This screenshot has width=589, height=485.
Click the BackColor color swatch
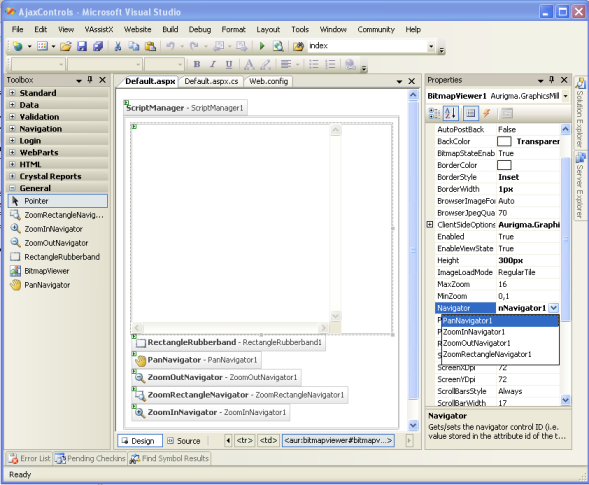pos(504,141)
